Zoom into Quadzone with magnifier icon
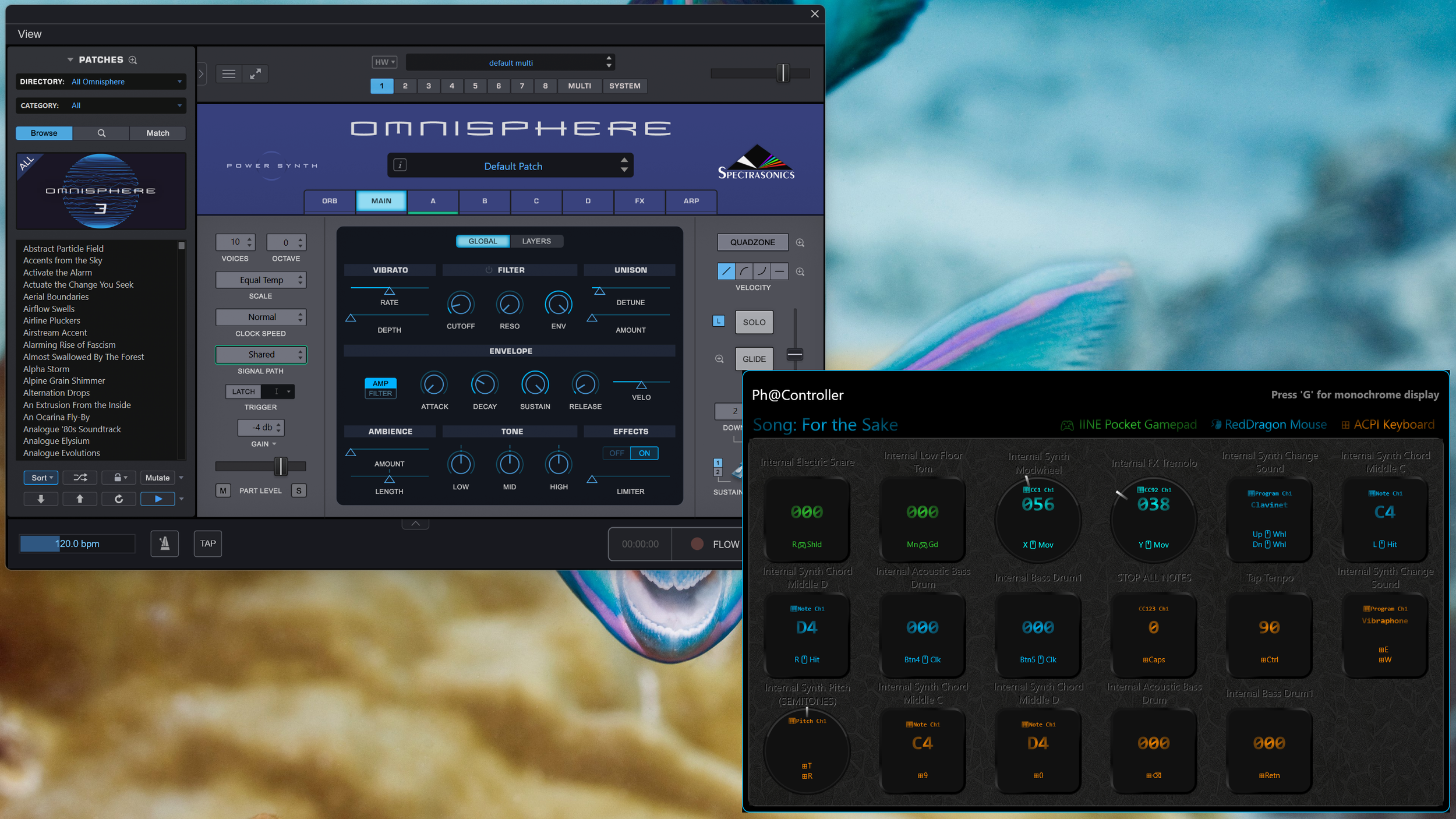Image resolution: width=1456 pixels, height=819 pixels. 800,243
